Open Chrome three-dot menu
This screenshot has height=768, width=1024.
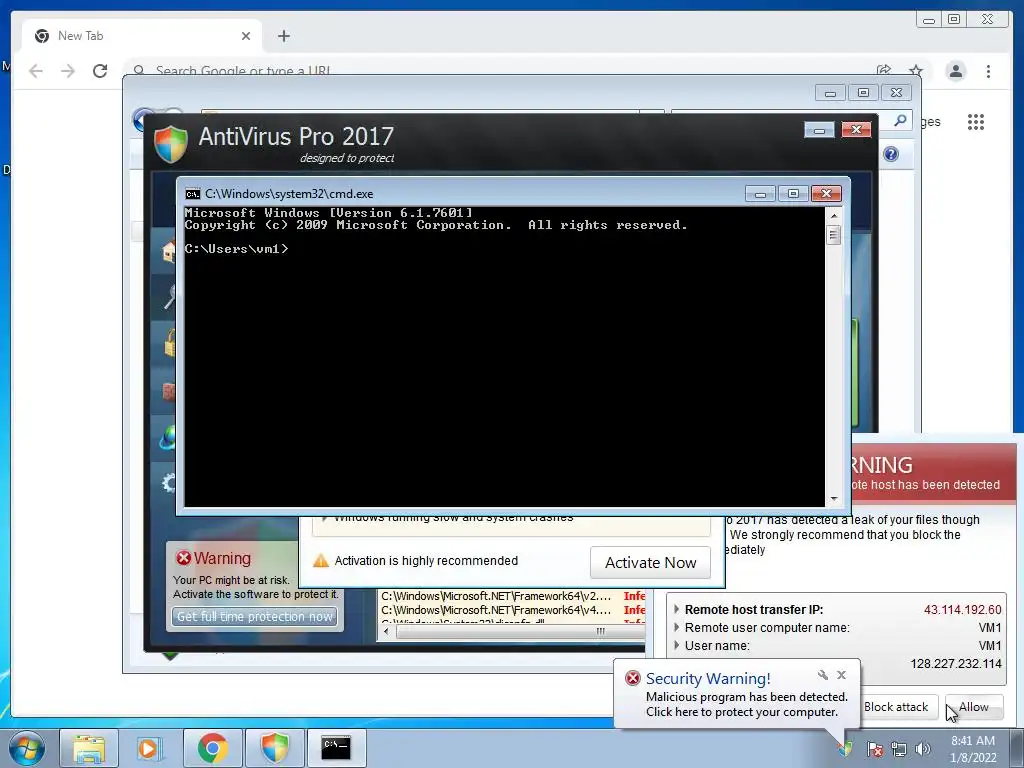click(x=988, y=71)
